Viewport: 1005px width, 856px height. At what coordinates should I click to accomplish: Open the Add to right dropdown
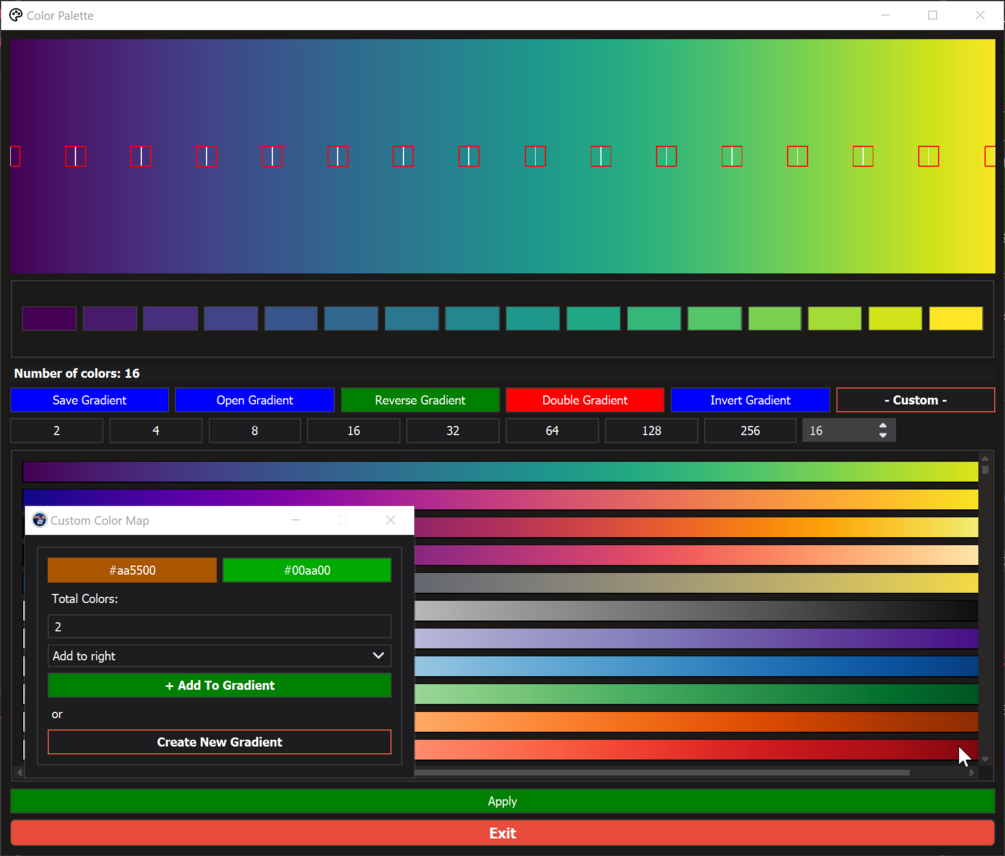pyautogui.click(x=219, y=656)
